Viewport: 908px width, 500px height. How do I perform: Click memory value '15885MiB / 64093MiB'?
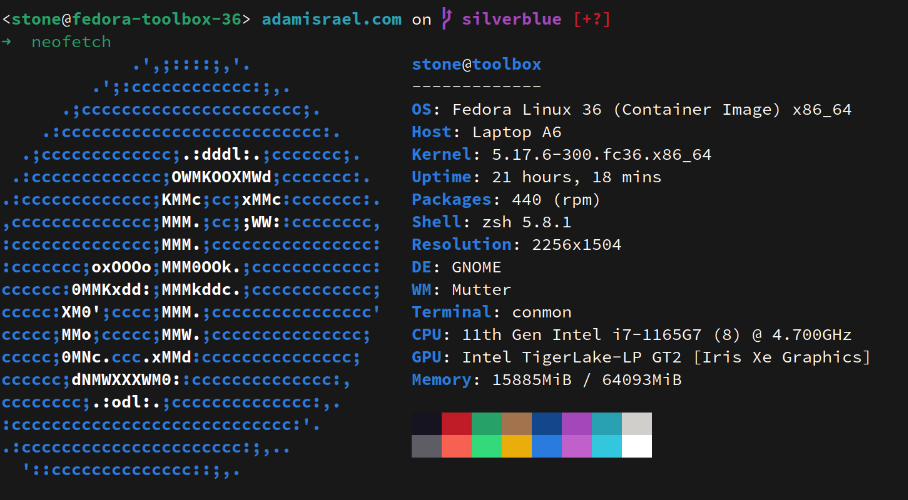click(x=587, y=380)
